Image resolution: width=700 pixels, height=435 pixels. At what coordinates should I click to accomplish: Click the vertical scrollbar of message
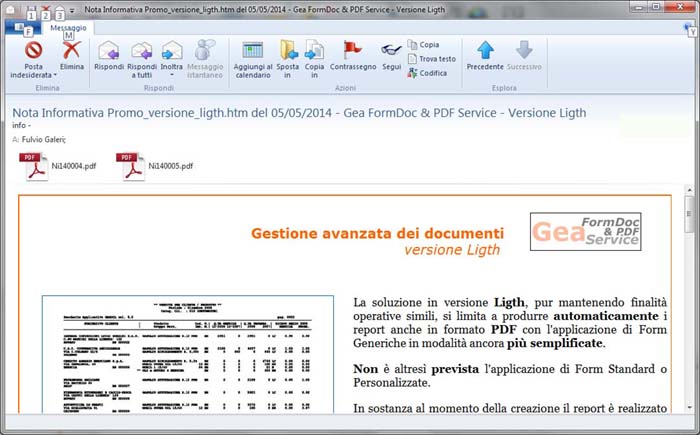tap(689, 300)
